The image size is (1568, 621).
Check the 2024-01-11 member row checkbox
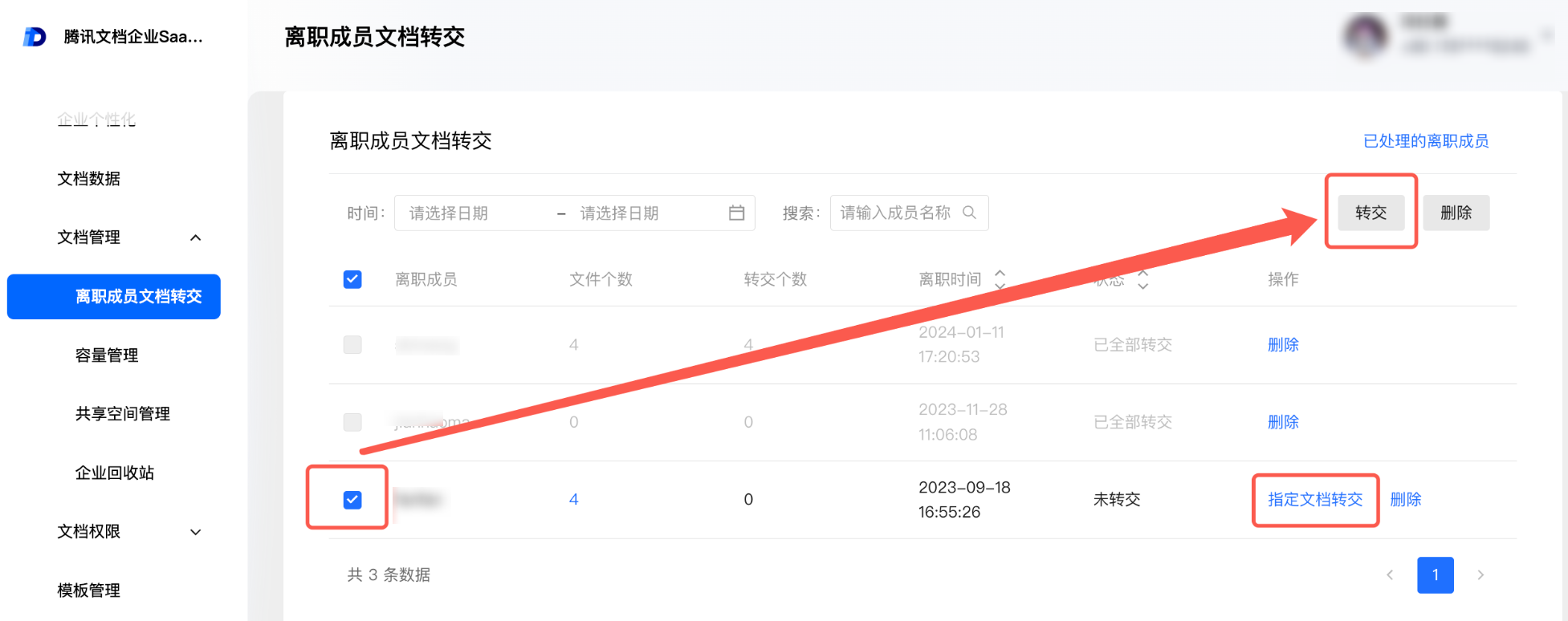(x=352, y=345)
